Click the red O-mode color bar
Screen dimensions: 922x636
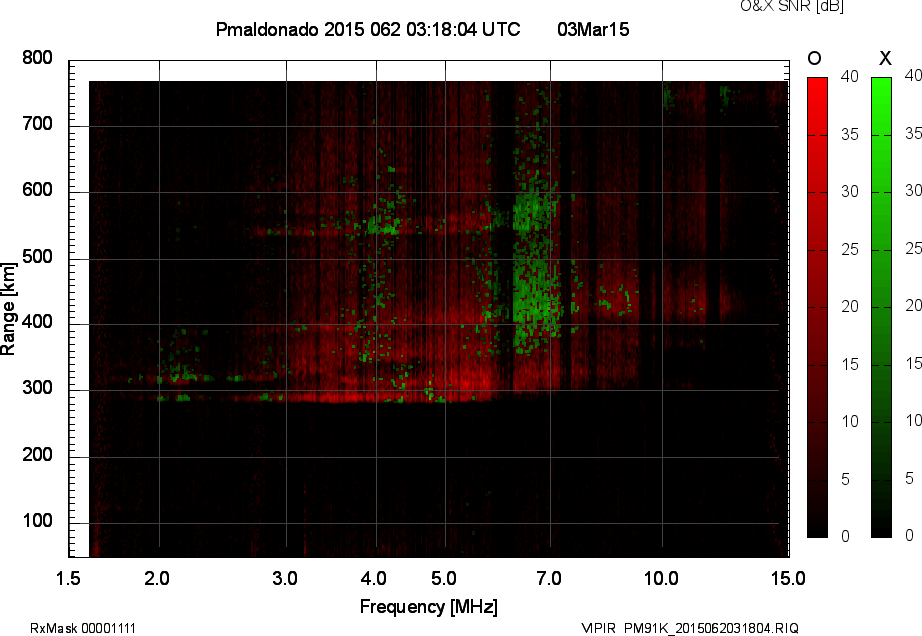pos(817,307)
